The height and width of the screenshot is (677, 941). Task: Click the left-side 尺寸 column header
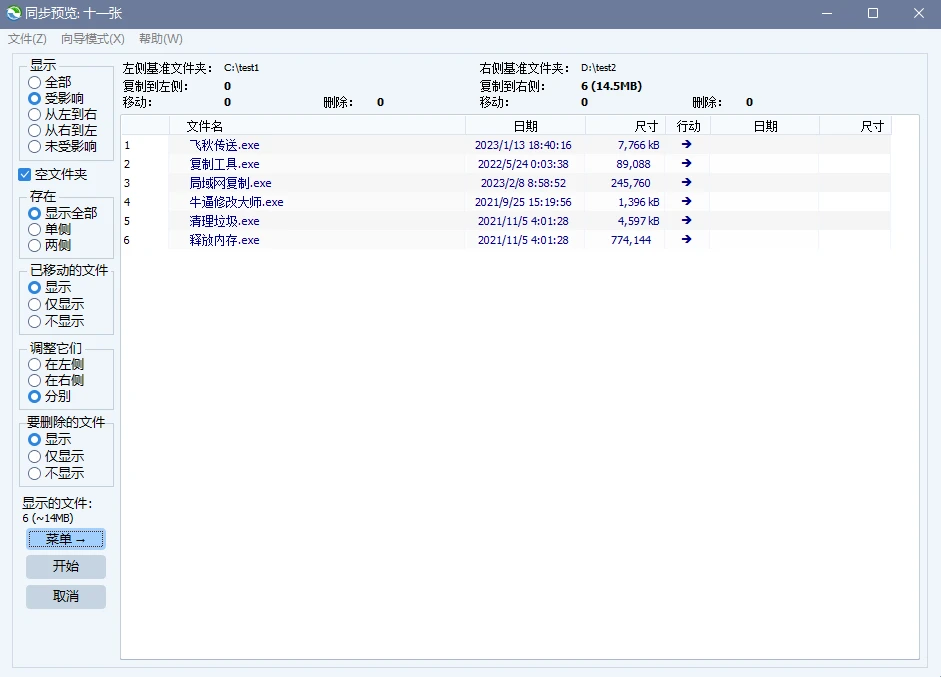pyautogui.click(x=625, y=126)
